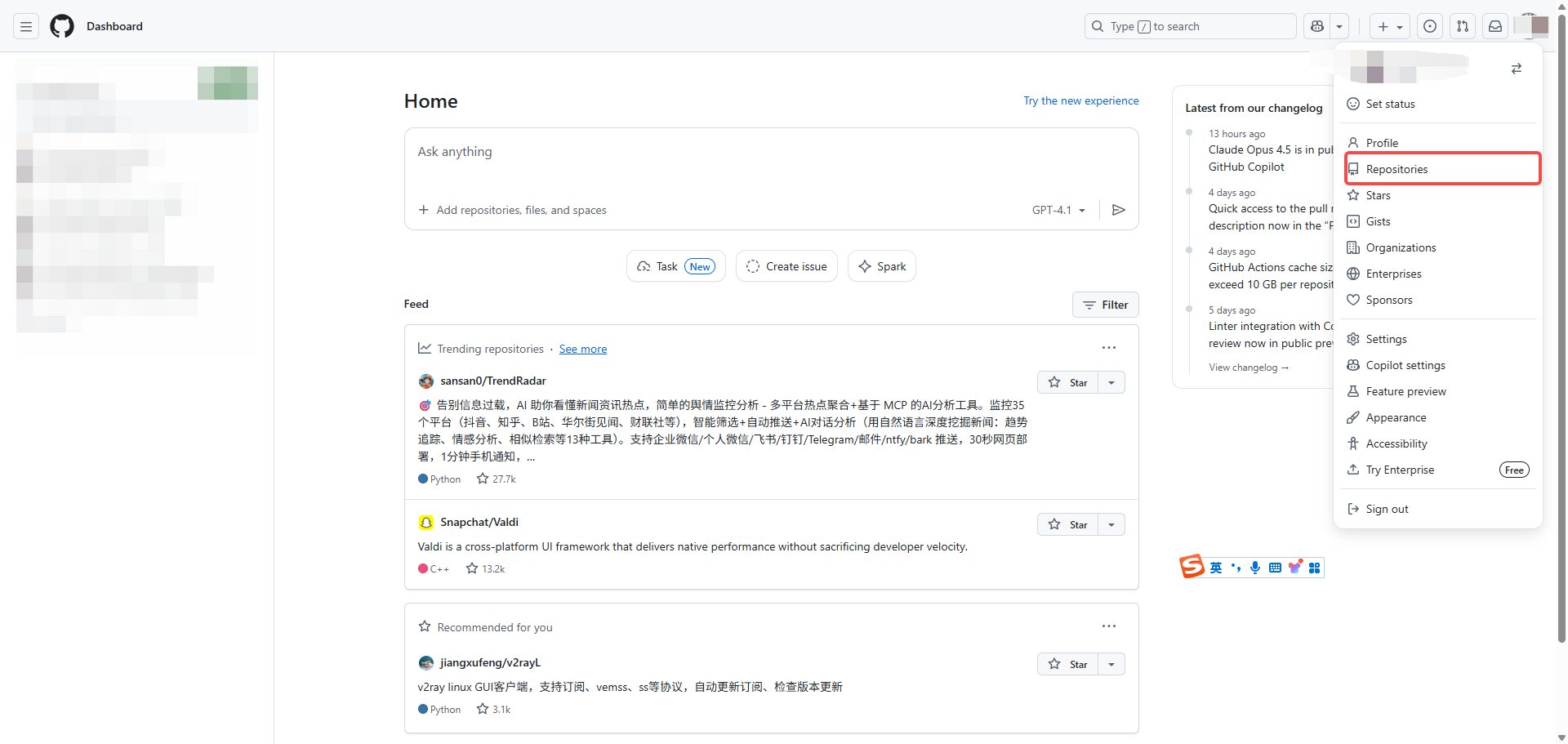Open Copilot chat from the top bar

pyautogui.click(x=1316, y=26)
